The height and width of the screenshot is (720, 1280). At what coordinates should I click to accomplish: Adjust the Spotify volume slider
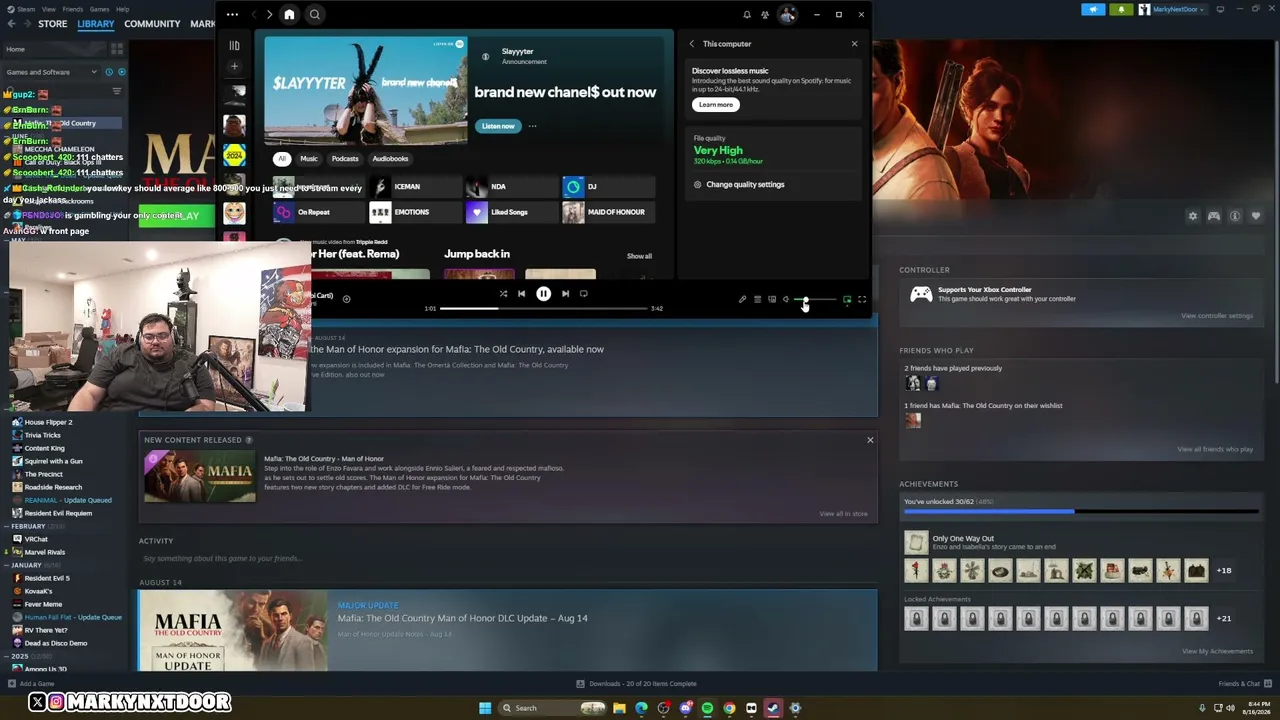pyautogui.click(x=815, y=299)
